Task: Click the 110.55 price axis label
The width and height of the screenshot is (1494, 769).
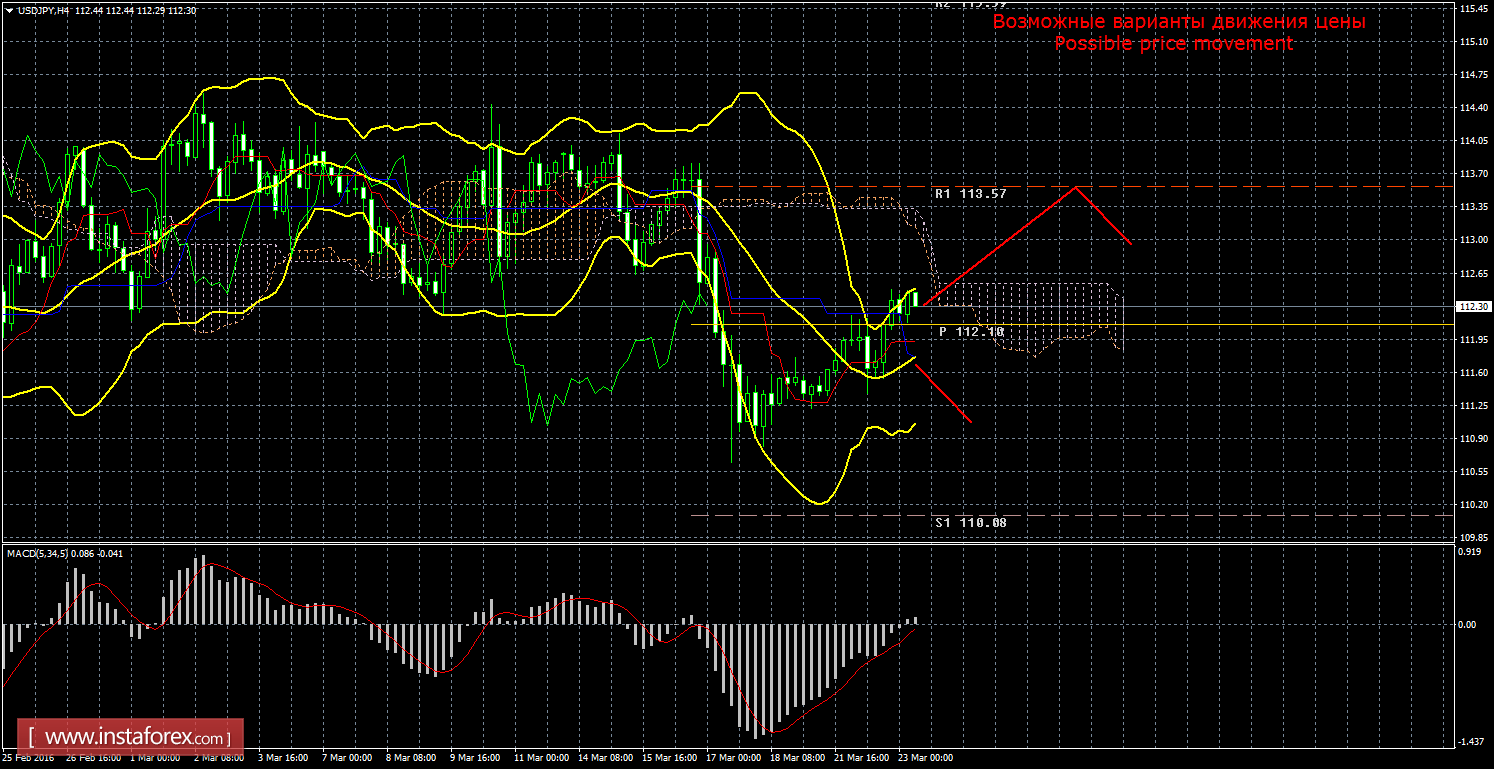Action: coord(1474,472)
